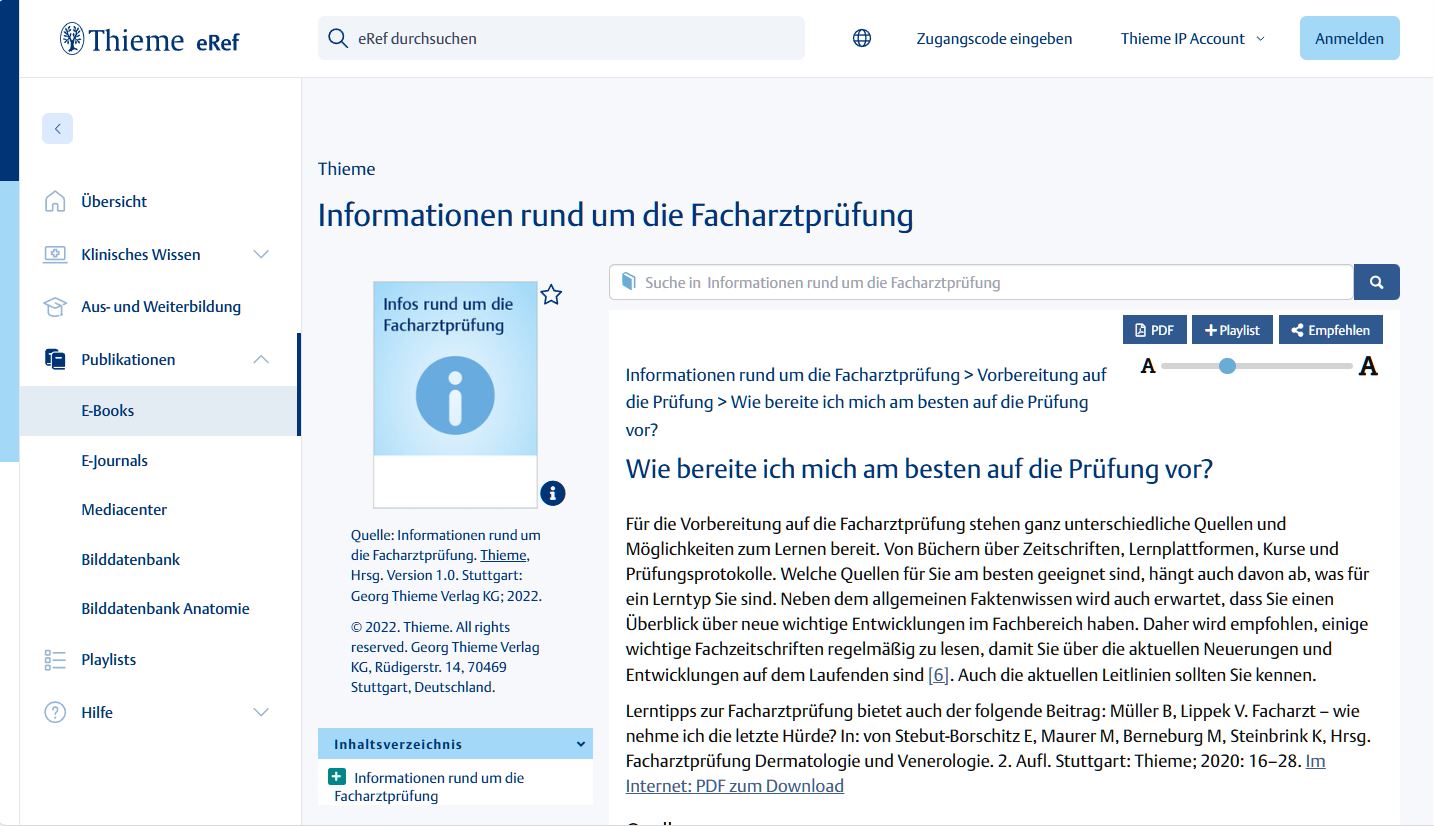This screenshot has height=826, width=1434.
Task: Click breadcrumb Vorbereitung auf die Prüfung
Action: (866, 388)
